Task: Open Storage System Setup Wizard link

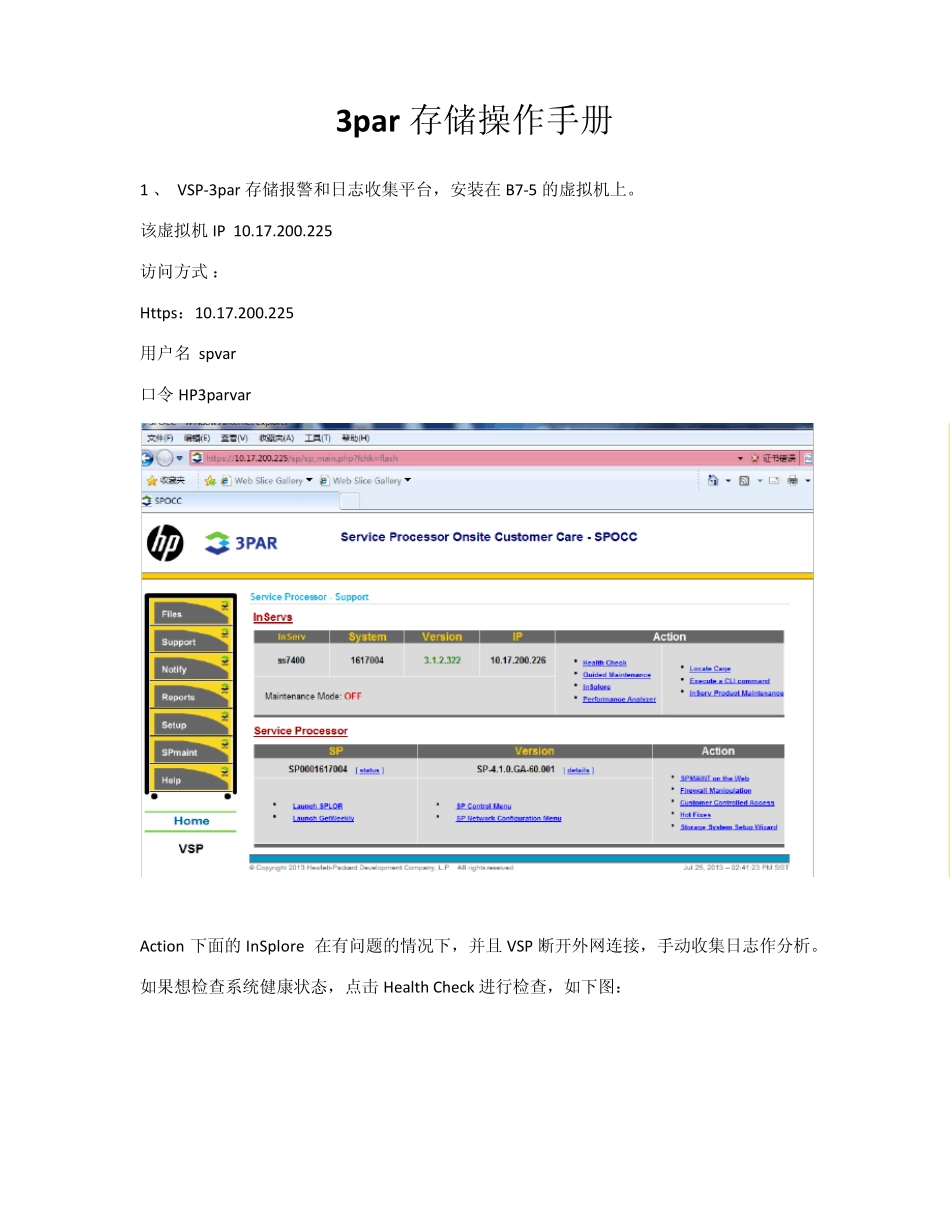Action: click(x=729, y=827)
